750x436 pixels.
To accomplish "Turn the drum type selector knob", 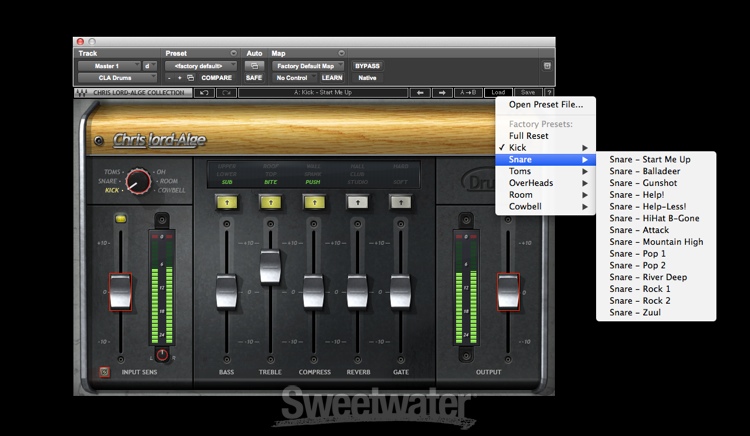I will (x=138, y=182).
